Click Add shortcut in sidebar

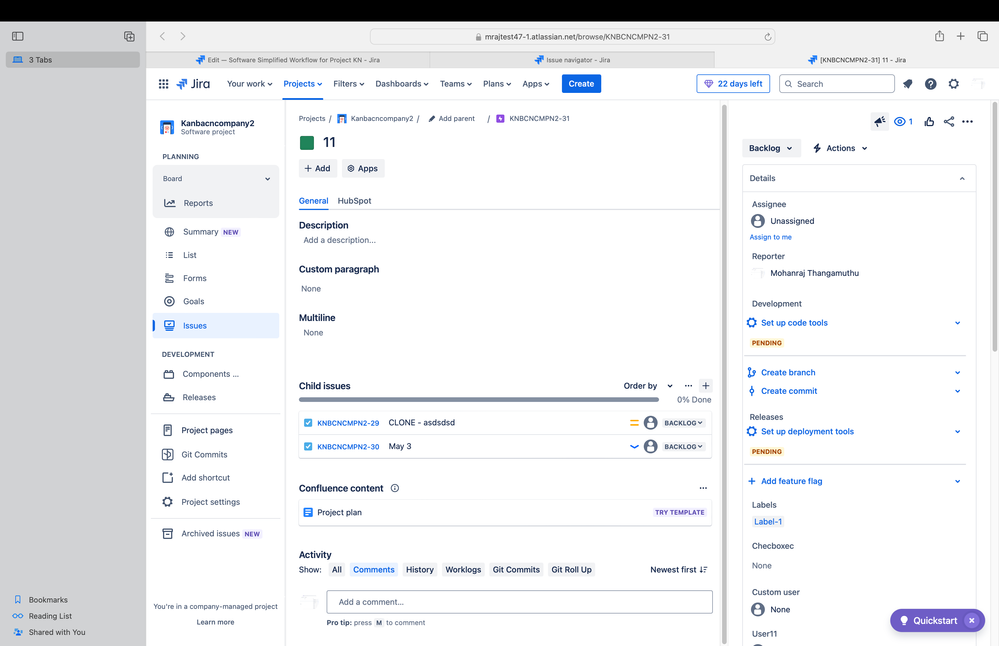click(205, 477)
